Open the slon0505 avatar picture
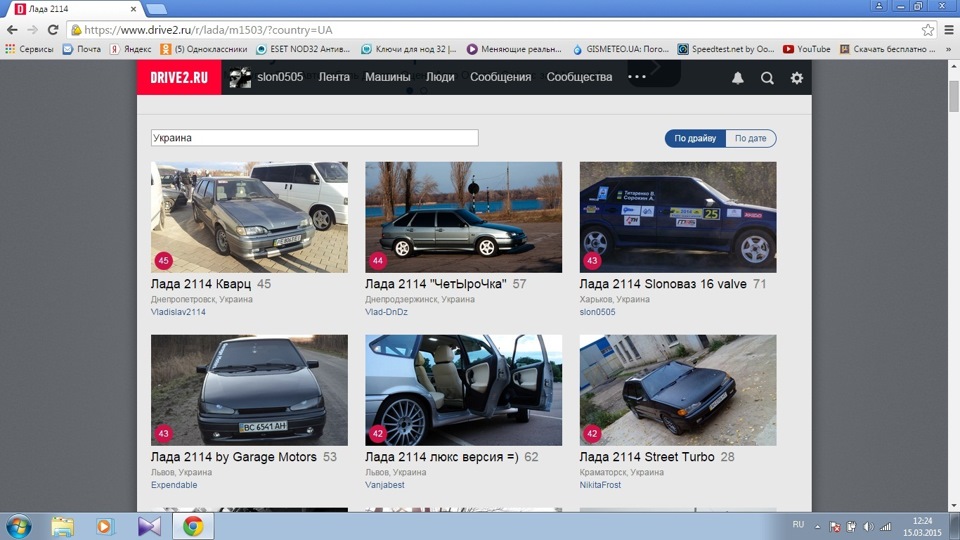Screen dimensions: 960x540 240,77
